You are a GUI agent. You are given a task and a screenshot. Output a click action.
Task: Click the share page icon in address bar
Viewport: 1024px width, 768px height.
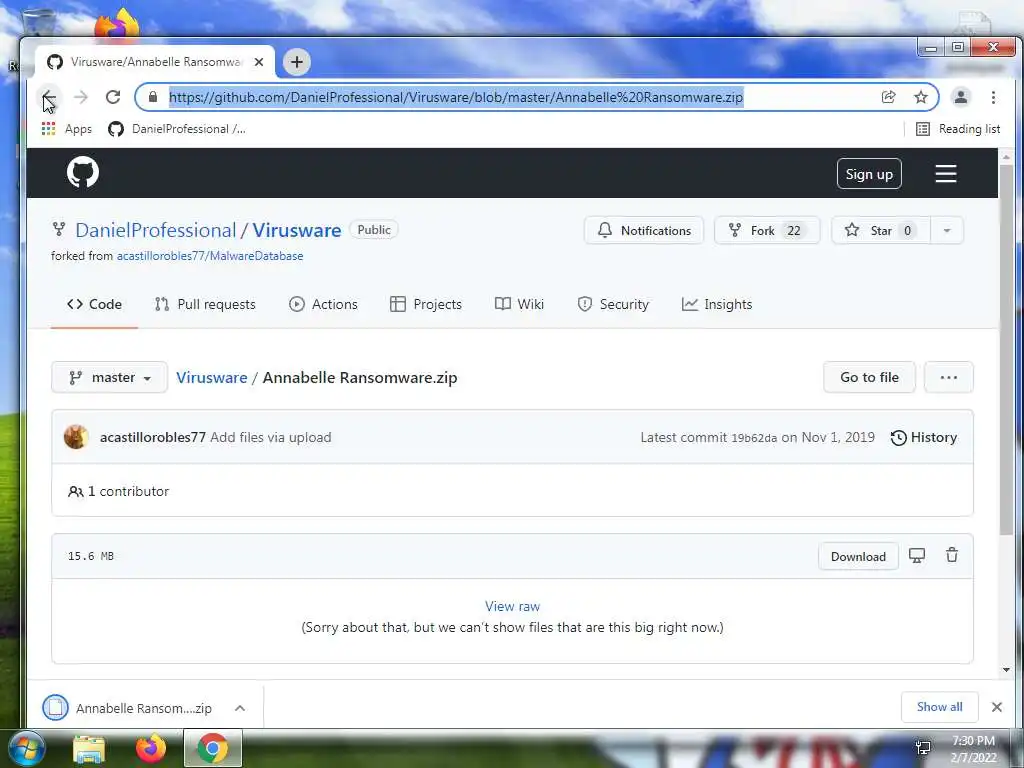point(888,97)
